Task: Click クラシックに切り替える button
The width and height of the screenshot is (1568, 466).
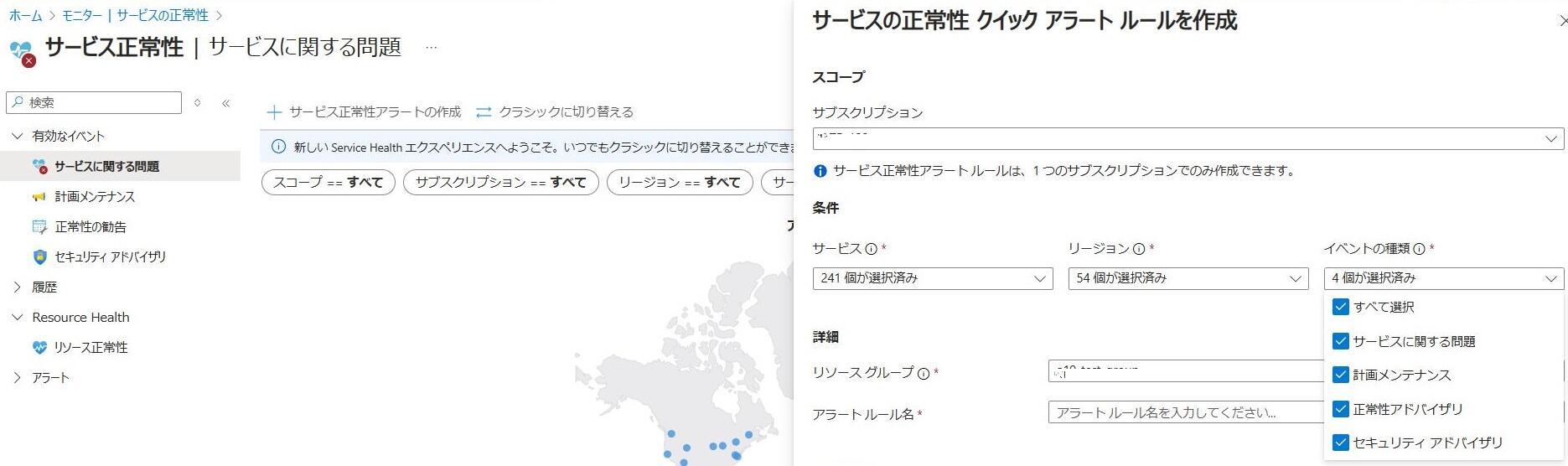Action: coord(555,112)
